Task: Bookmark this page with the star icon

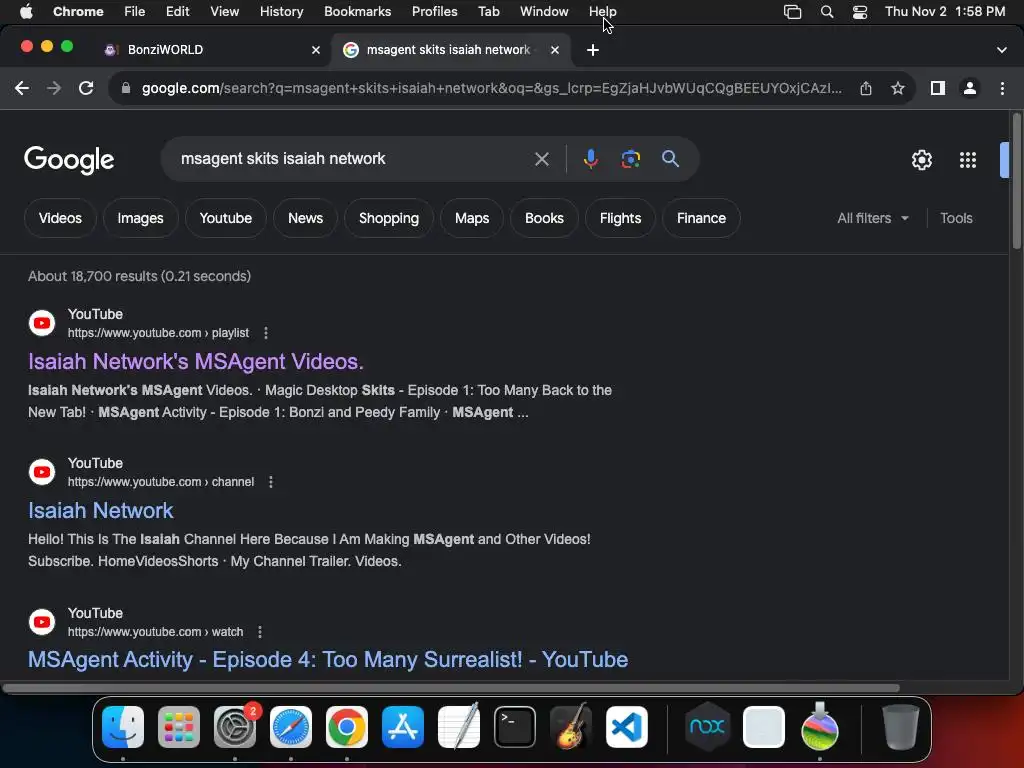Action: [898, 88]
